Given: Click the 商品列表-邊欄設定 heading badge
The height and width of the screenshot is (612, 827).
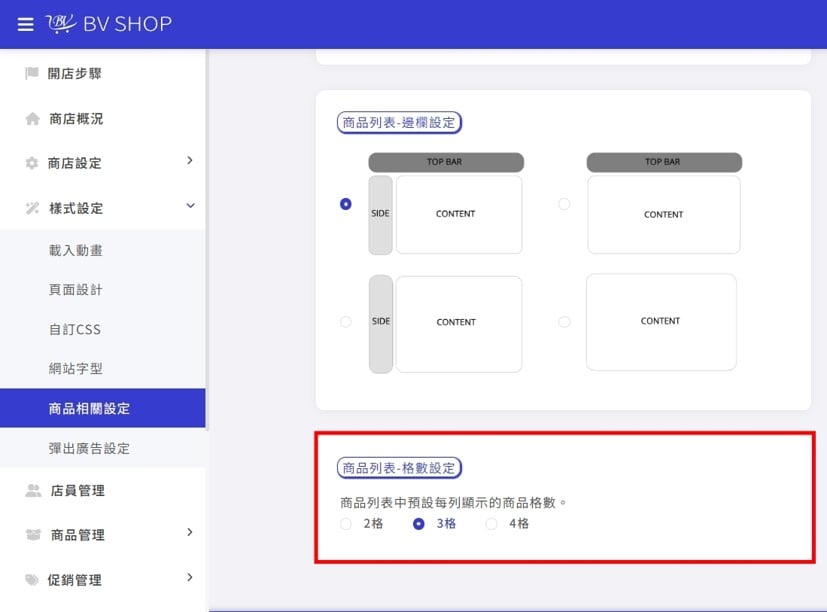Looking at the screenshot, I should (x=399, y=122).
